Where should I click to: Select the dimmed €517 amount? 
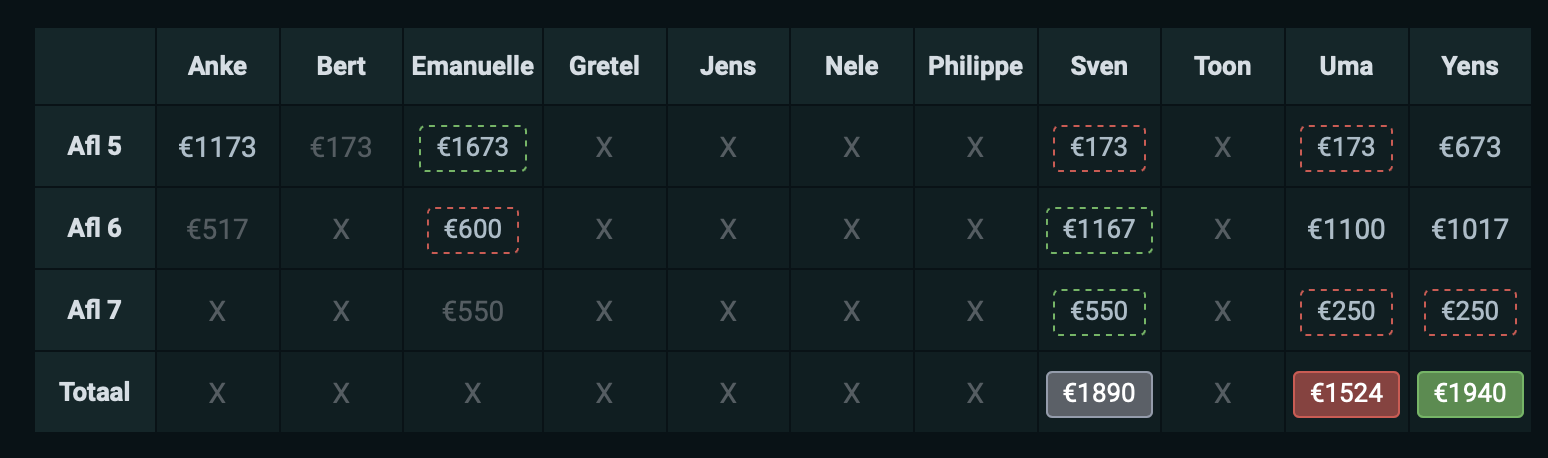pos(217,230)
